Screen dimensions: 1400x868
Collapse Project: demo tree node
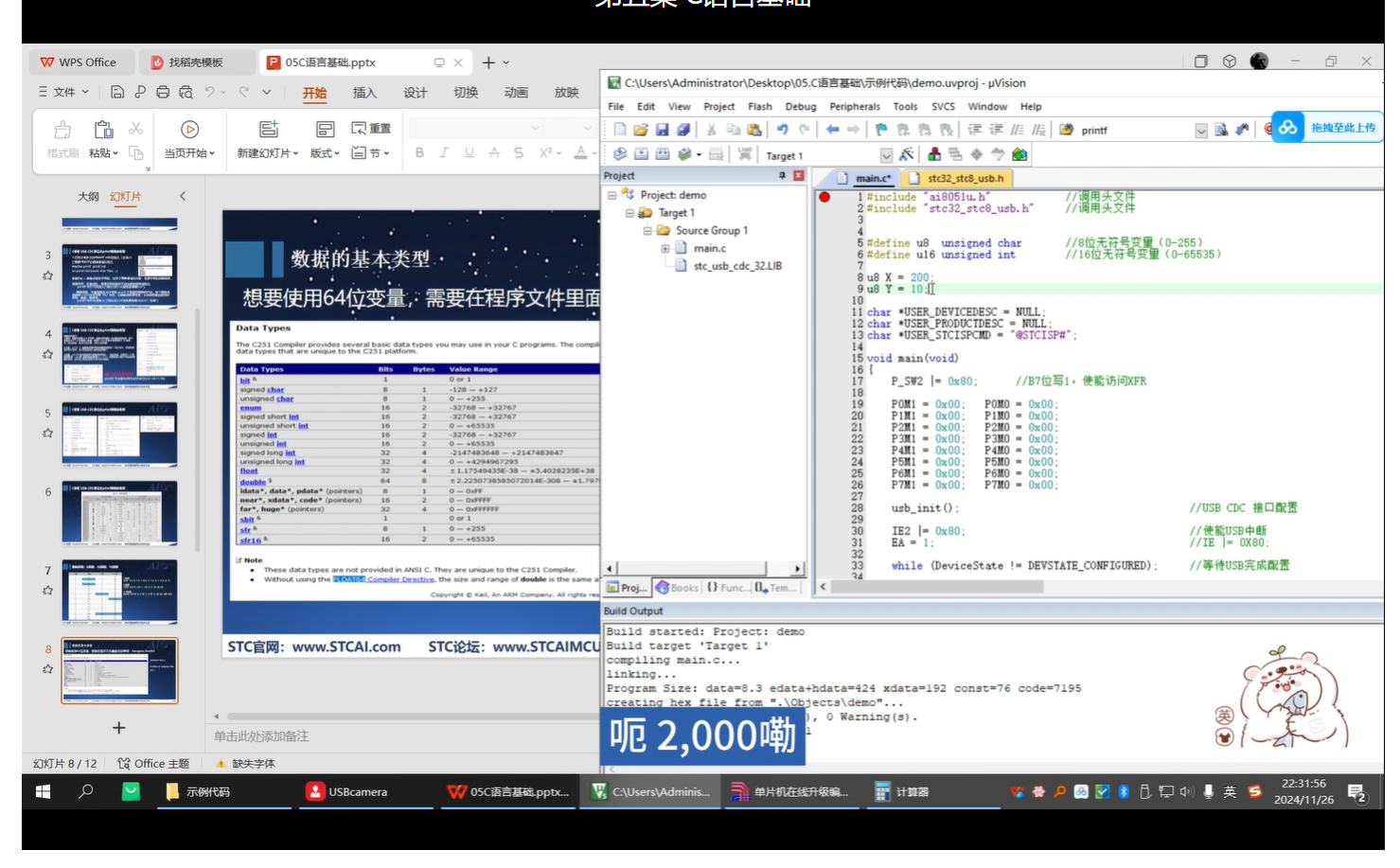coord(612,195)
